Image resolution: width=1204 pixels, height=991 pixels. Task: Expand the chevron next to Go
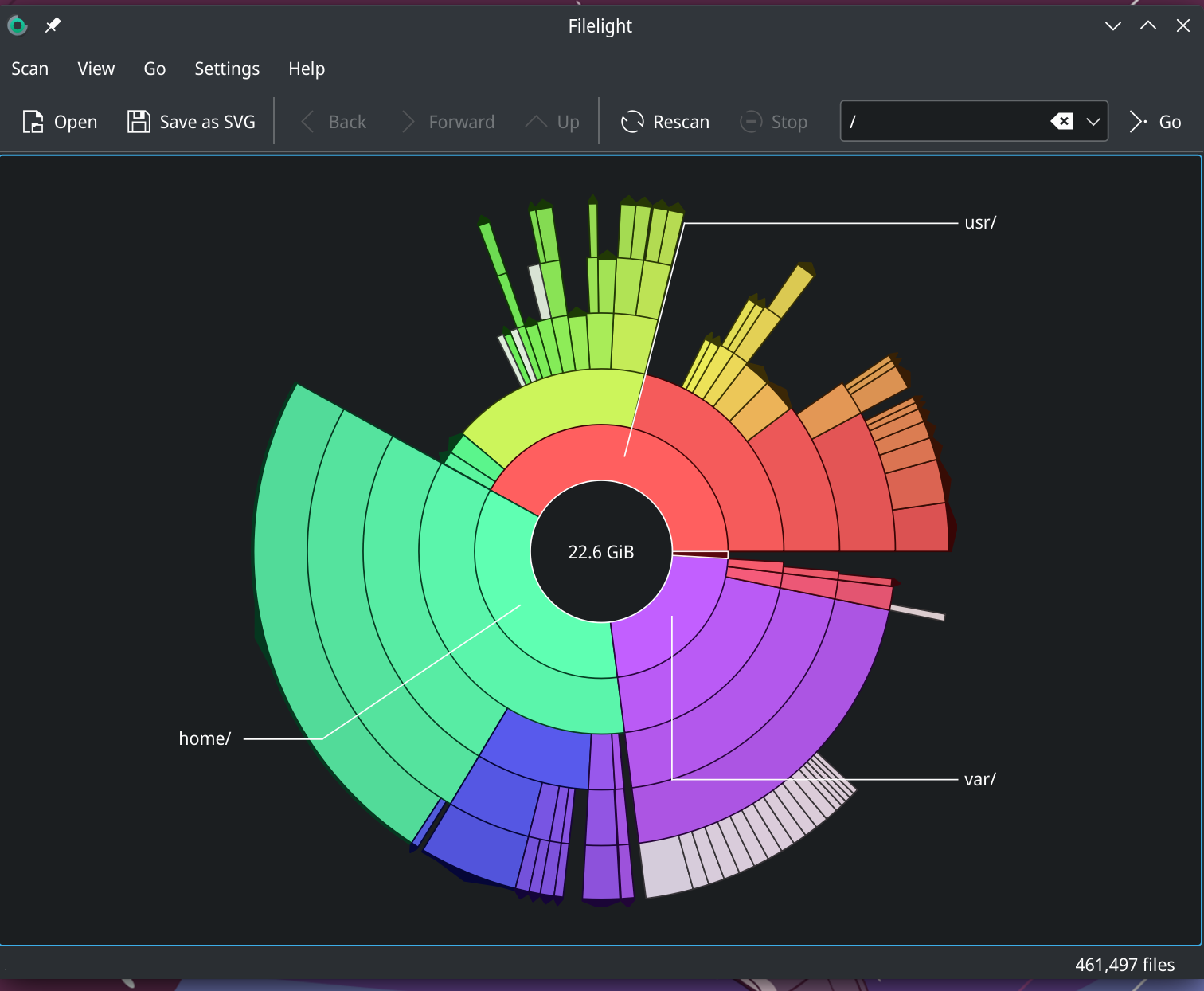(x=1136, y=121)
